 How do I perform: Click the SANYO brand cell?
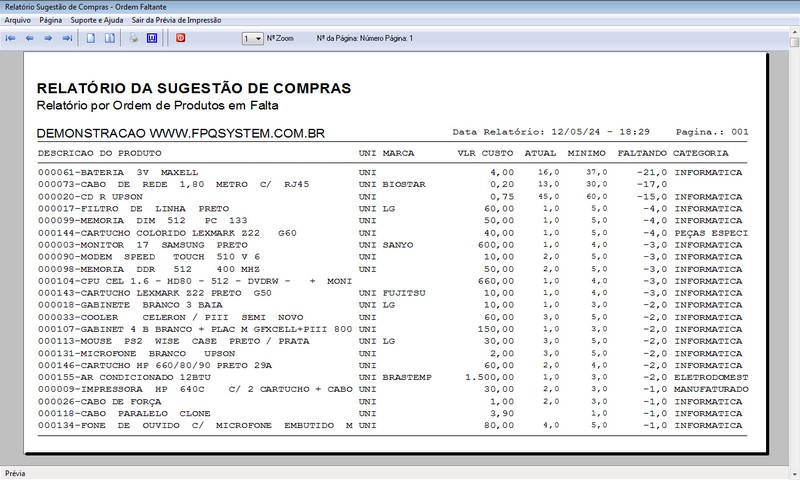(x=398, y=245)
